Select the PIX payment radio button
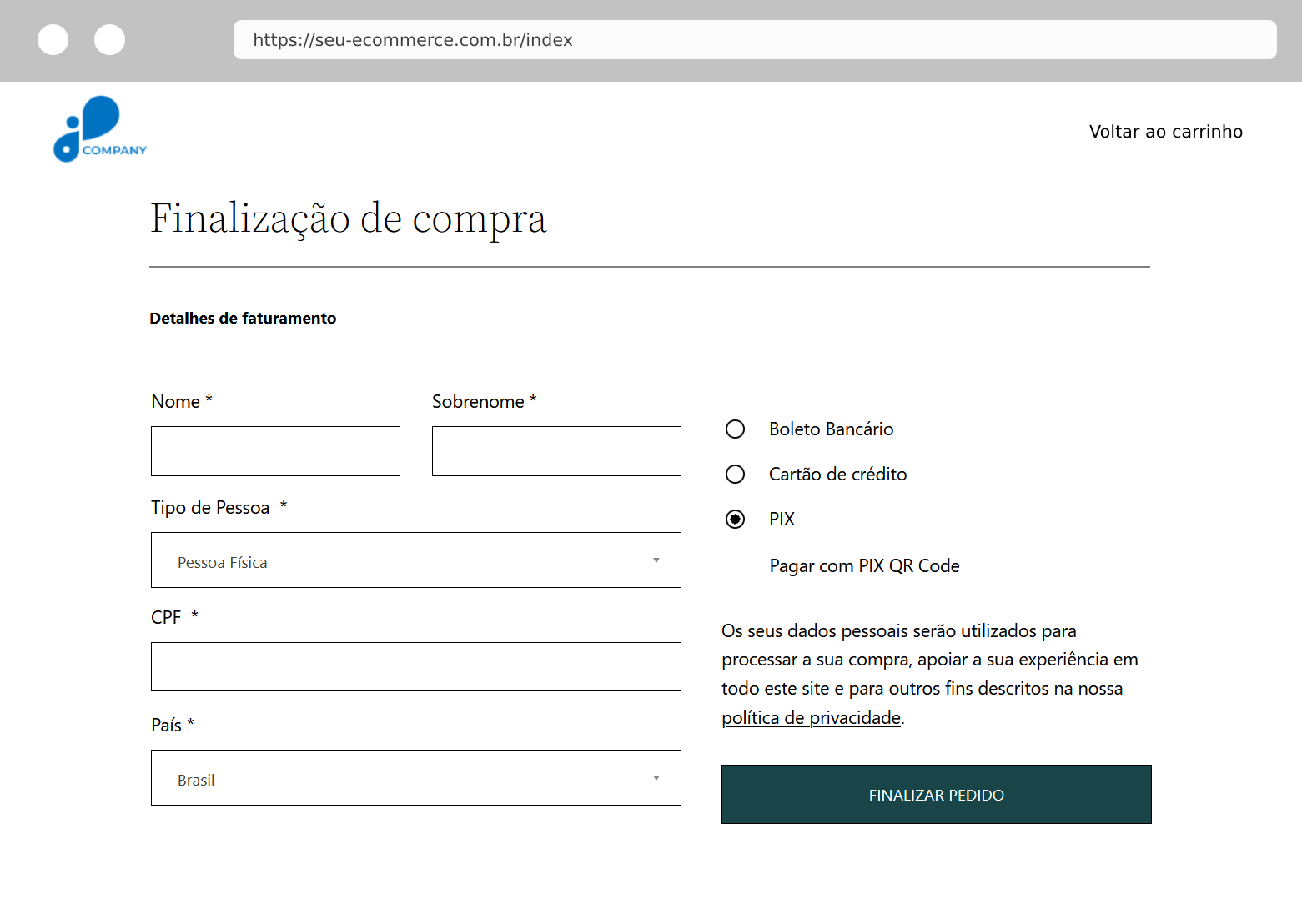The width and height of the screenshot is (1302, 924). (735, 519)
